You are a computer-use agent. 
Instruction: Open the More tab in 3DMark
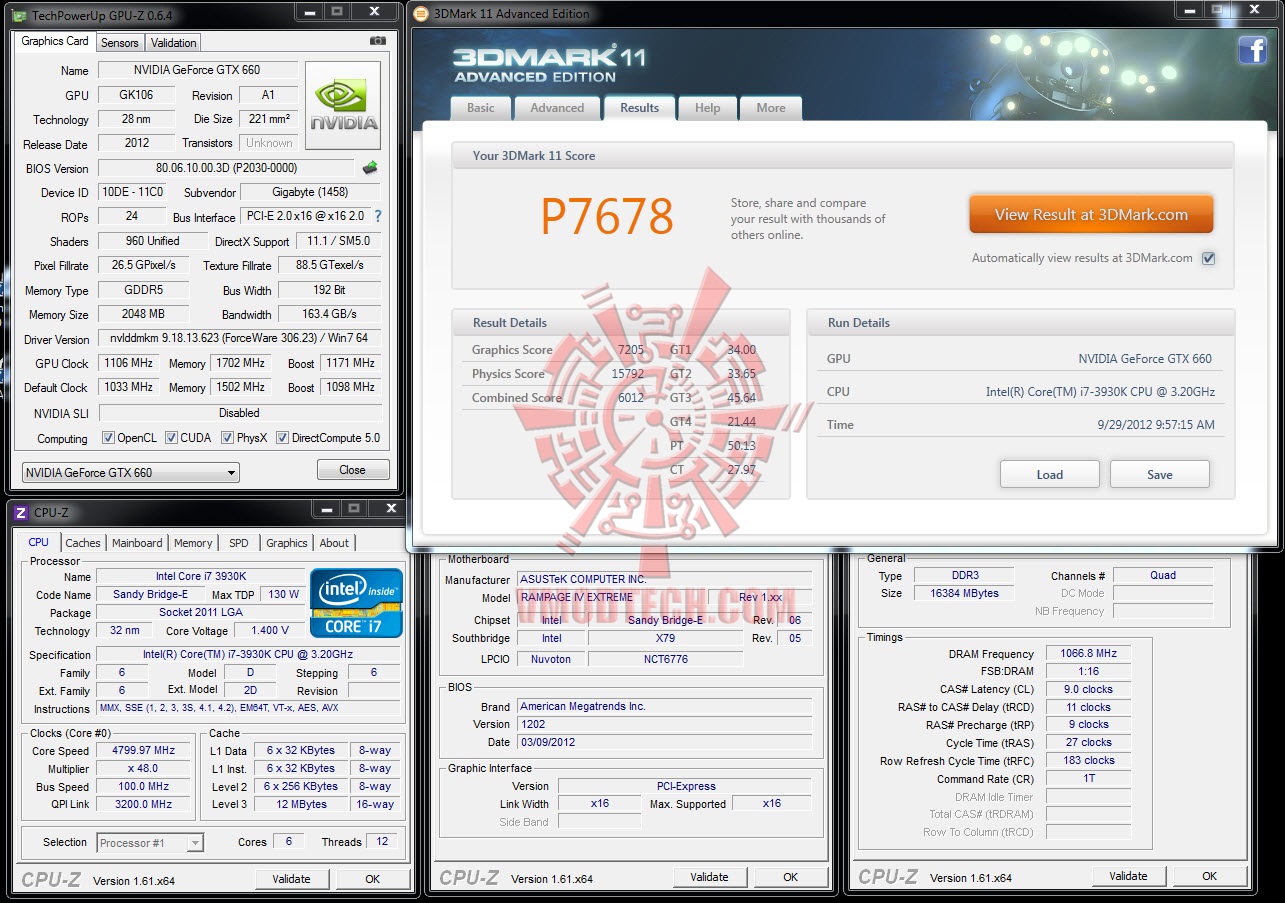click(x=771, y=108)
